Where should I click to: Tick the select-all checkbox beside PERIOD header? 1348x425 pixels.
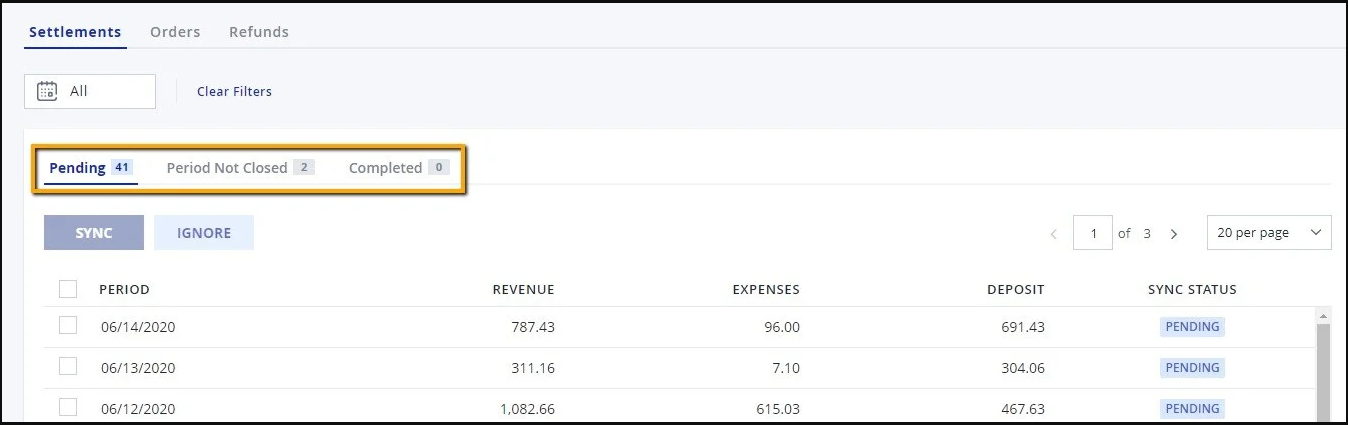point(68,289)
